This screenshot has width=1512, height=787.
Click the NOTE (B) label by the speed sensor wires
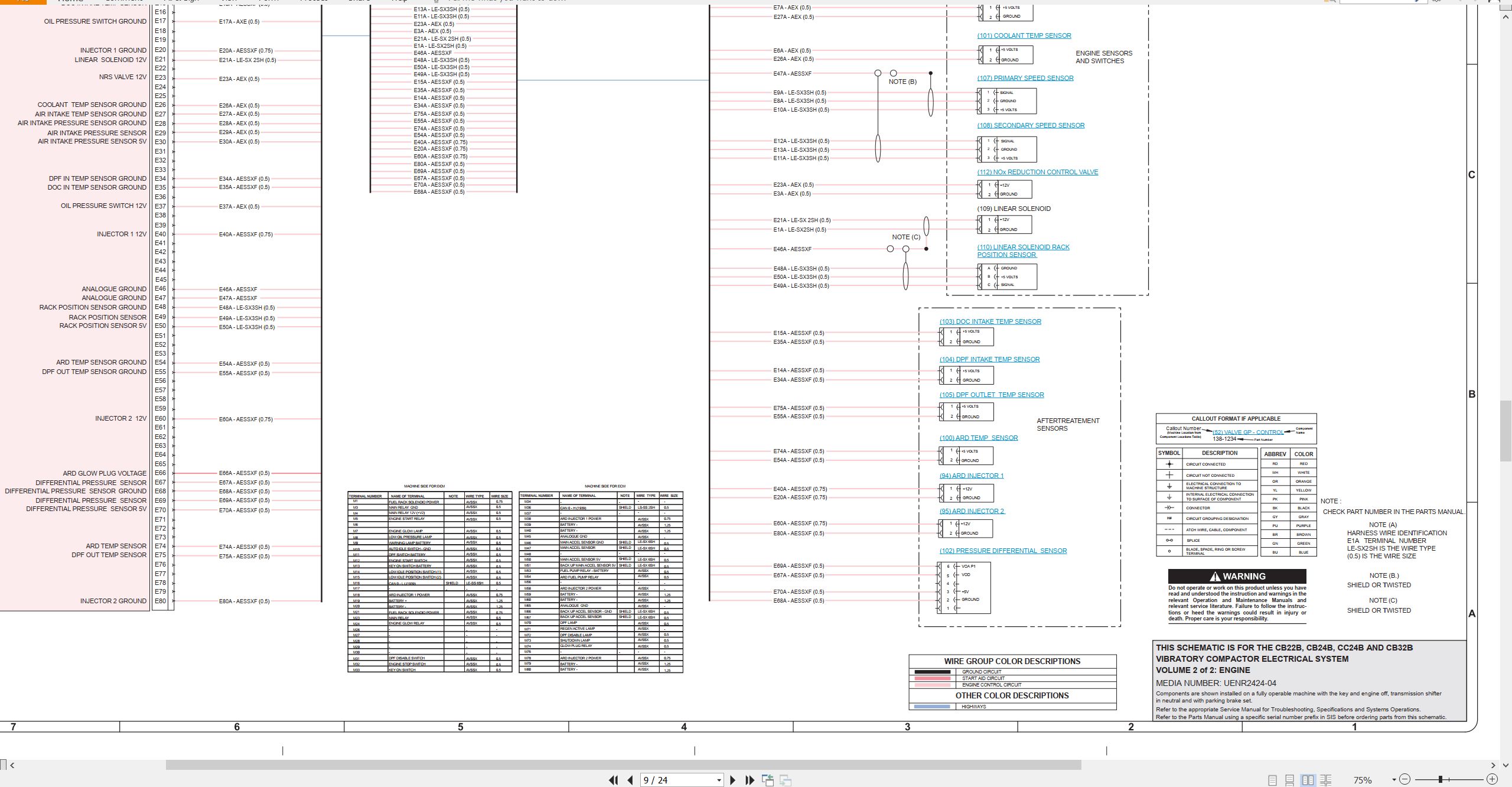point(902,82)
